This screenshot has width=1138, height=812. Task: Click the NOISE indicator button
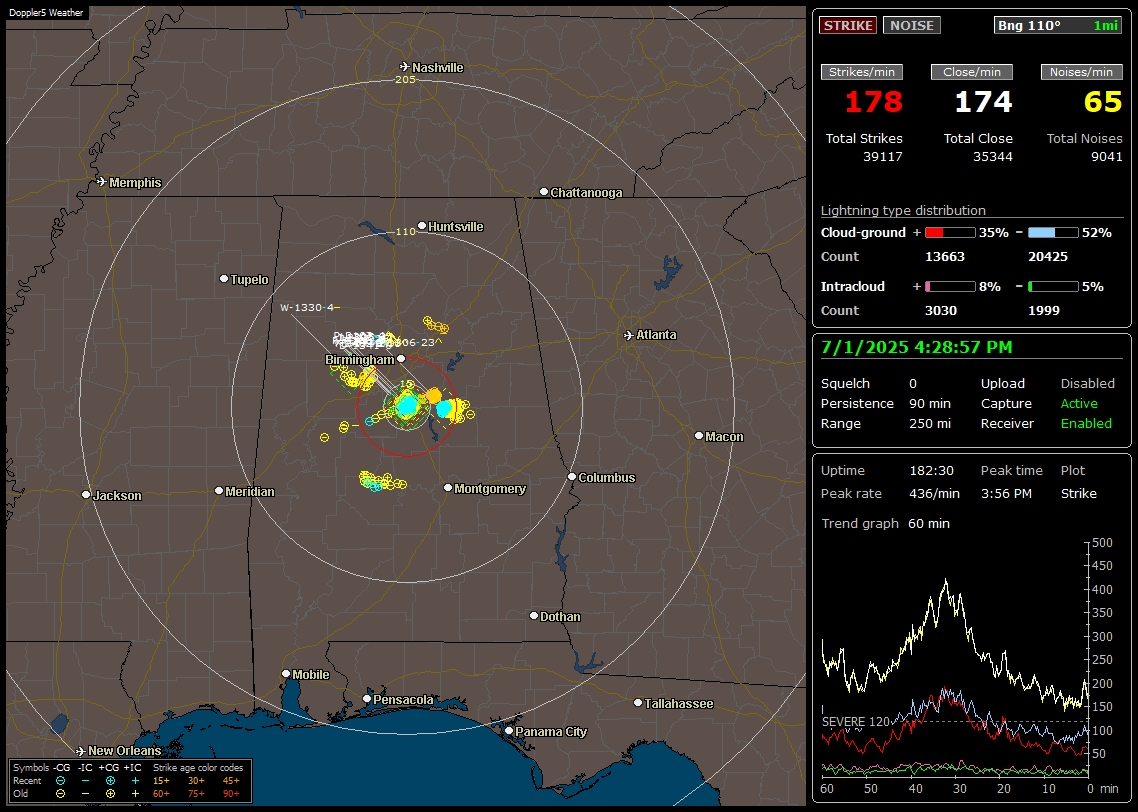(x=912, y=25)
